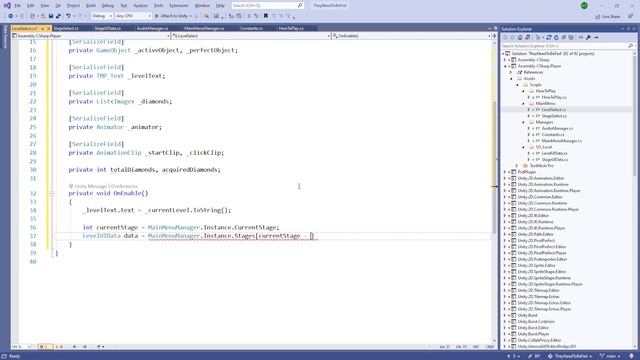Open the Project menu
640x360 pixels.
(x=73, y=6)
